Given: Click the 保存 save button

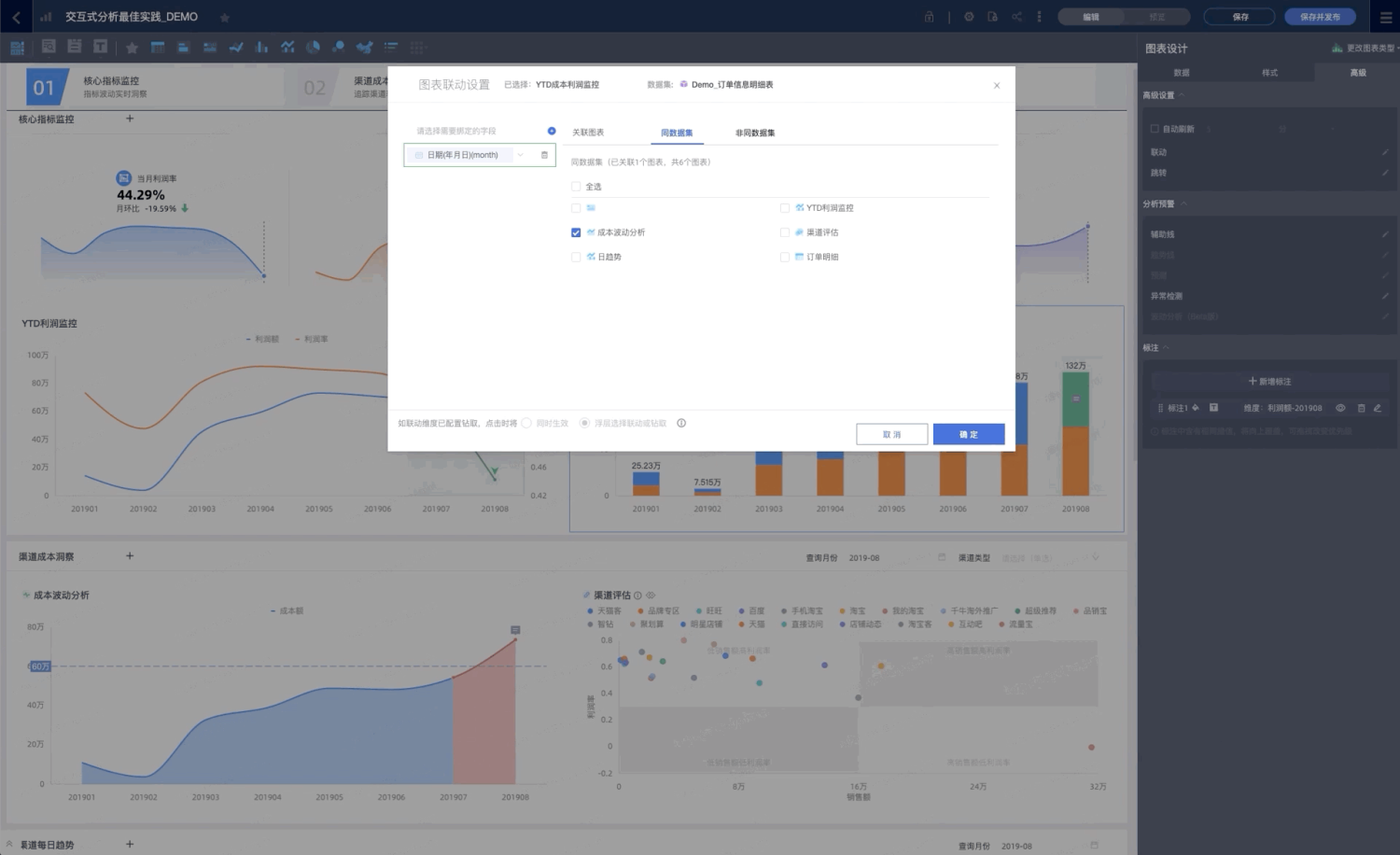Looking at the screenshot, I should 1240,17.
